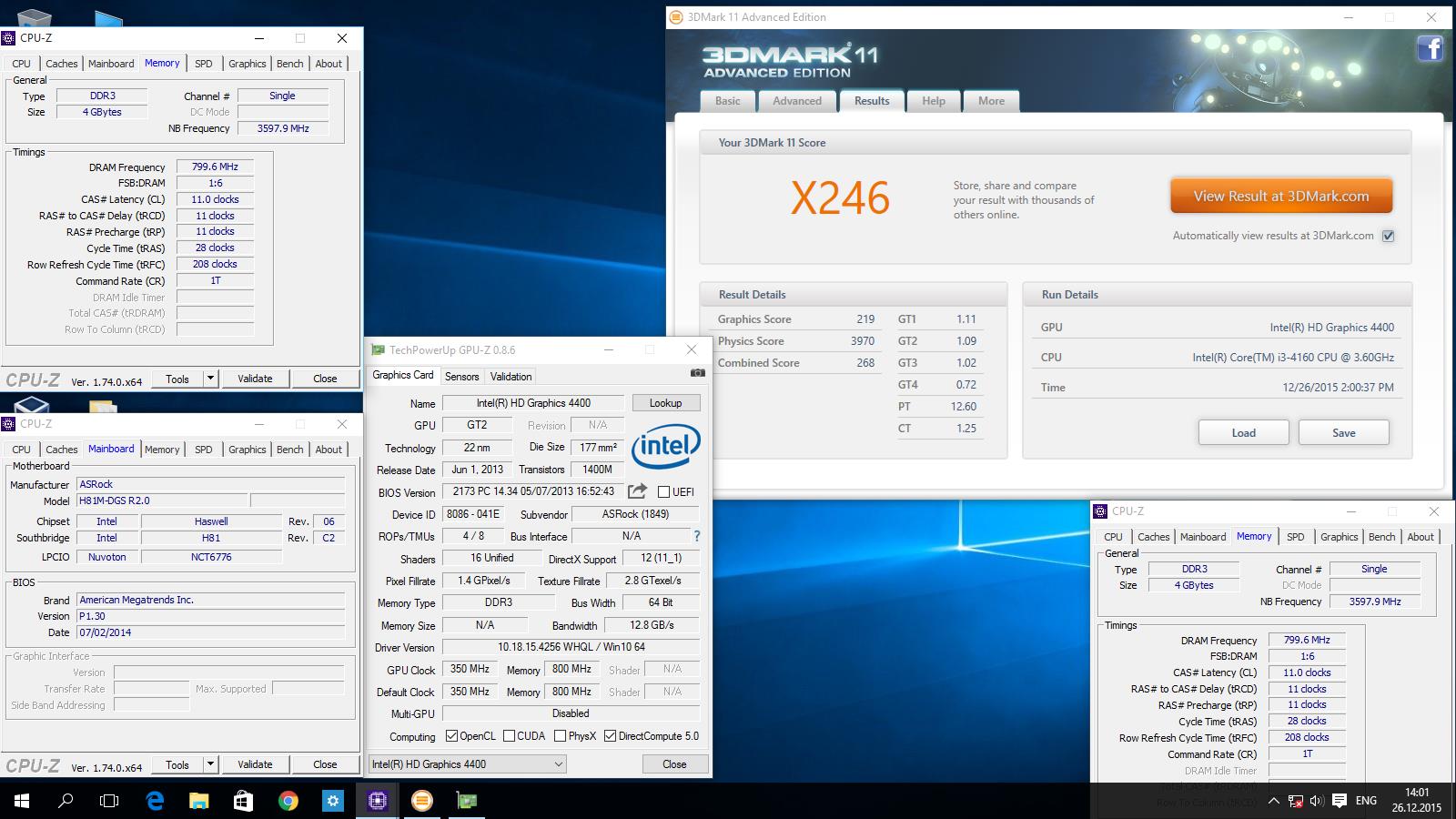
Task: Toggle Automatically view results at 3DMark.com
Action: coord(1388,236)
